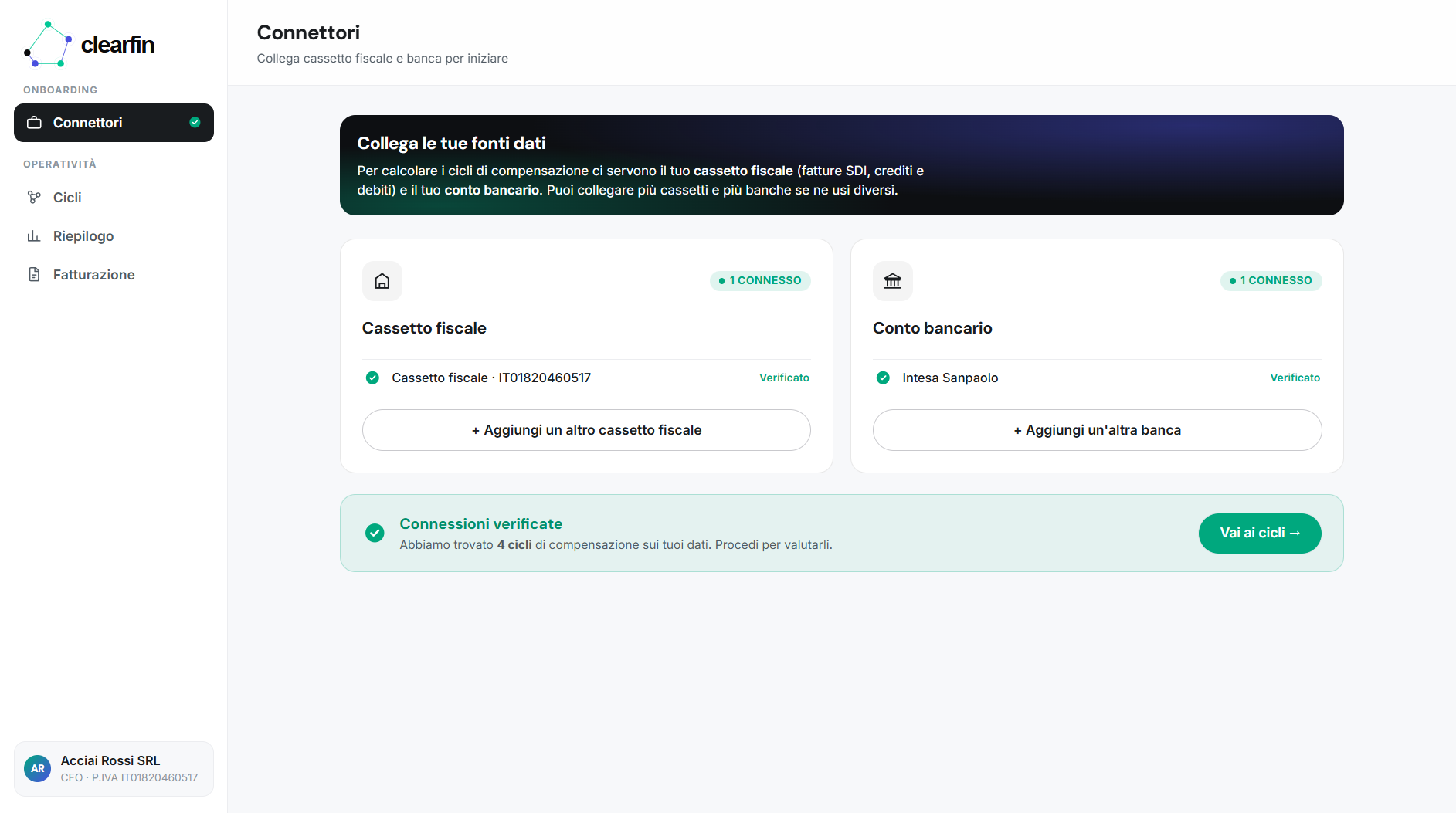Click the Cicli branch icon
This screenshot has height=813, width=1456.
pyautogui.click(x=34, y=198)
